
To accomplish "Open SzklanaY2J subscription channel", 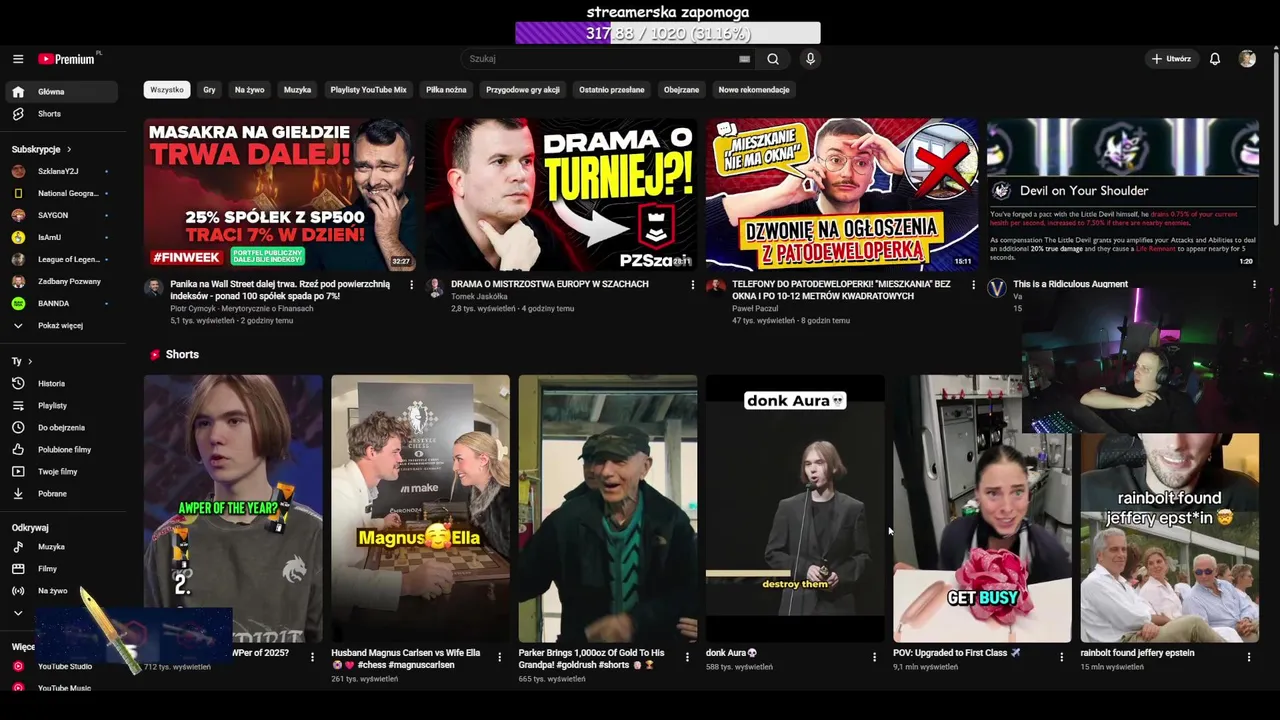I will click(x=62, y=172).
